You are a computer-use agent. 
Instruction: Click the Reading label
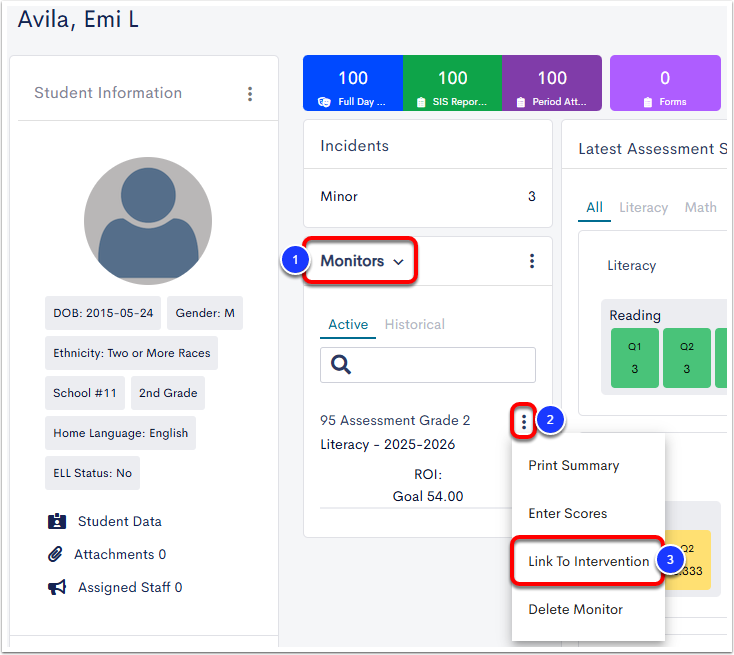[635, 315]
